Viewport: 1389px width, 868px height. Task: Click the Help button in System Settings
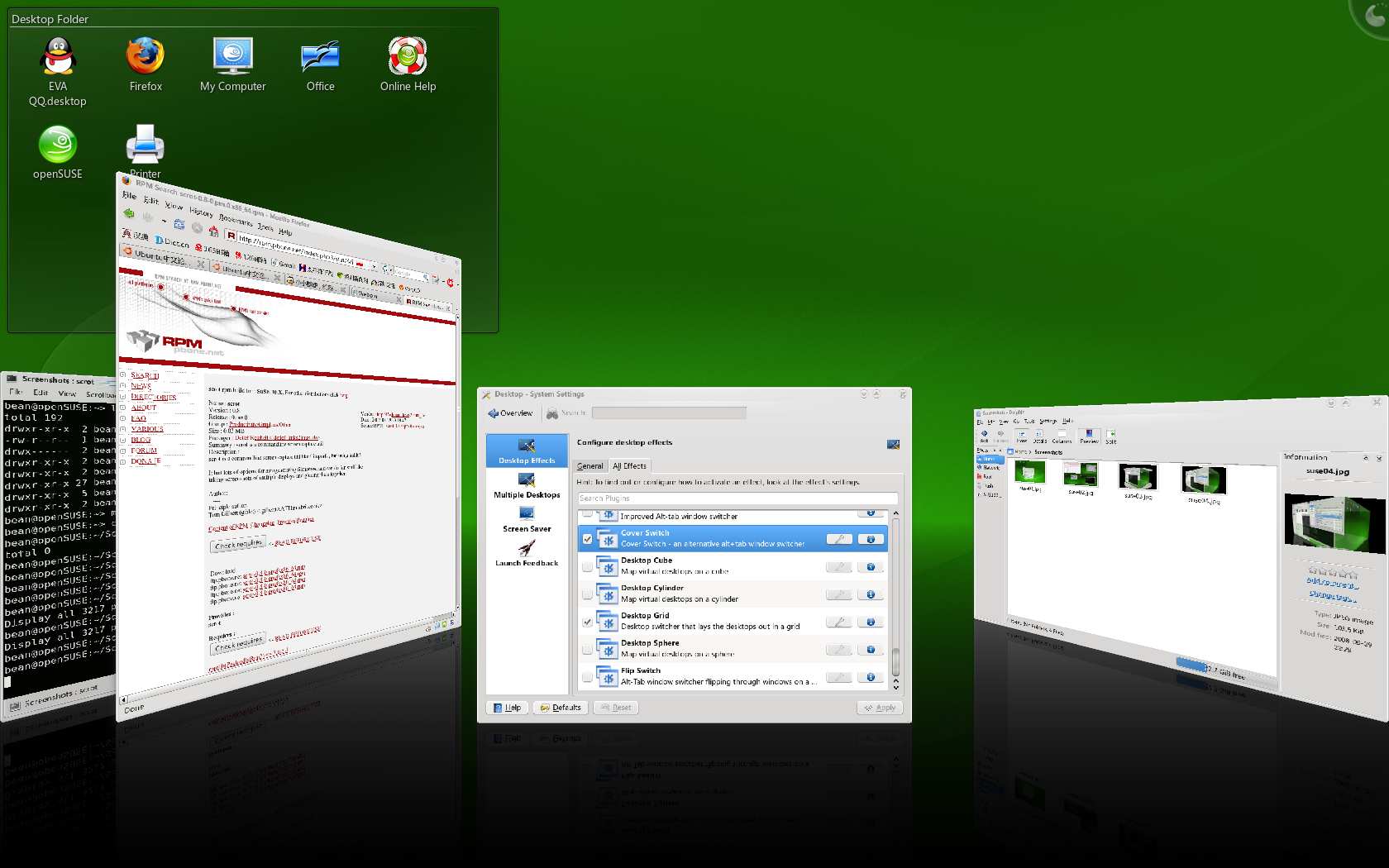[508, 708]
